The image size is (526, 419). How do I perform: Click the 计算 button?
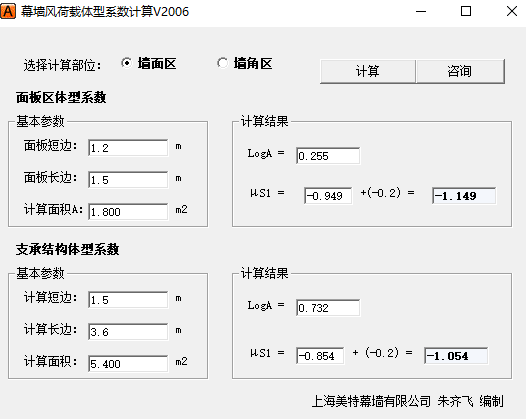[x=368, y=71]
